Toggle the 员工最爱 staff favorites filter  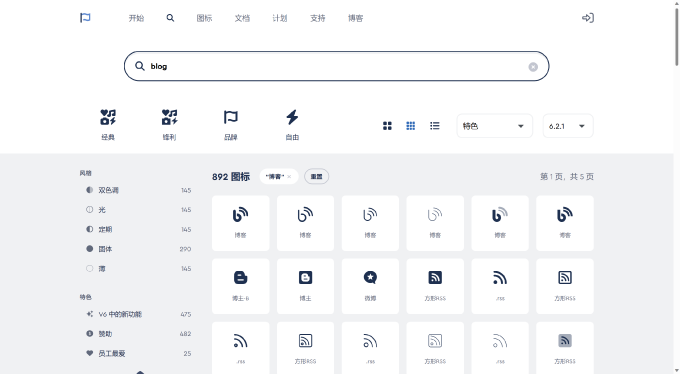click(138, 353)
